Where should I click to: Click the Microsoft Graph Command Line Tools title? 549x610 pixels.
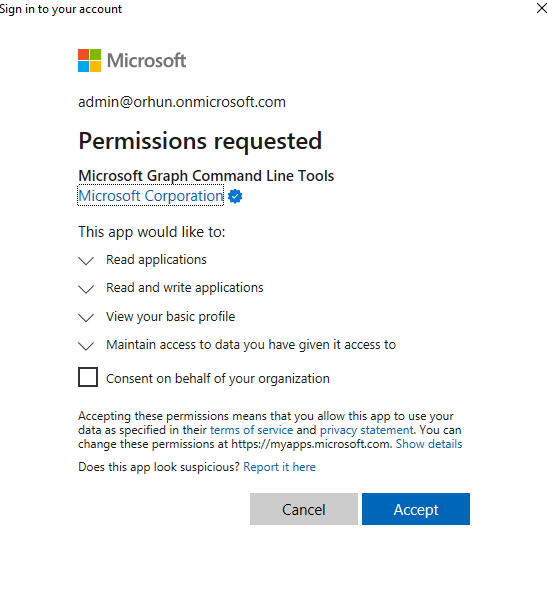pyautogui.click(x=206, y=176)
